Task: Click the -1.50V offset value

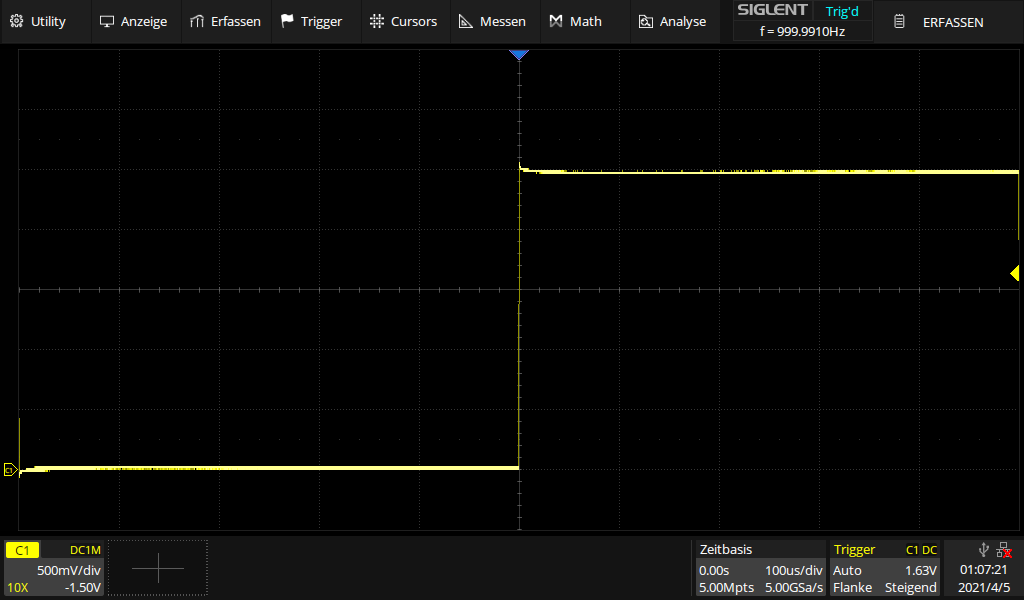Action: coord(83,588)
